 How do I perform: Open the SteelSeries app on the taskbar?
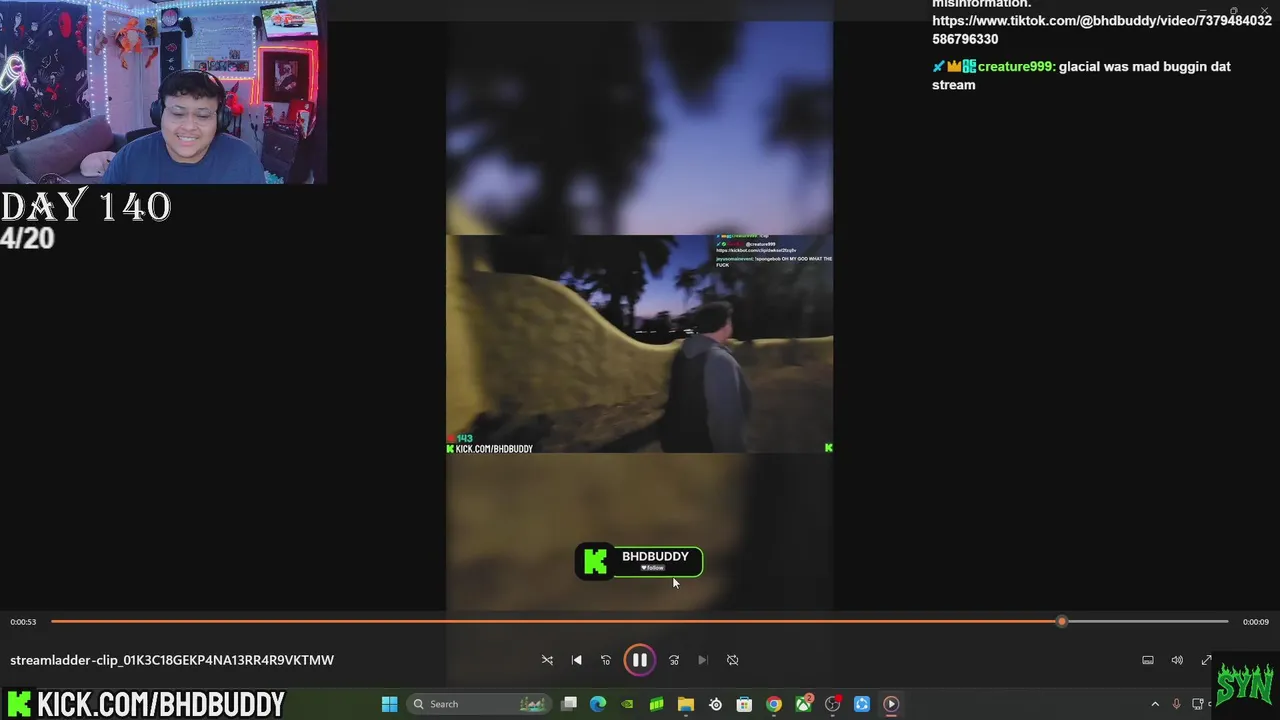coord(715,704)
